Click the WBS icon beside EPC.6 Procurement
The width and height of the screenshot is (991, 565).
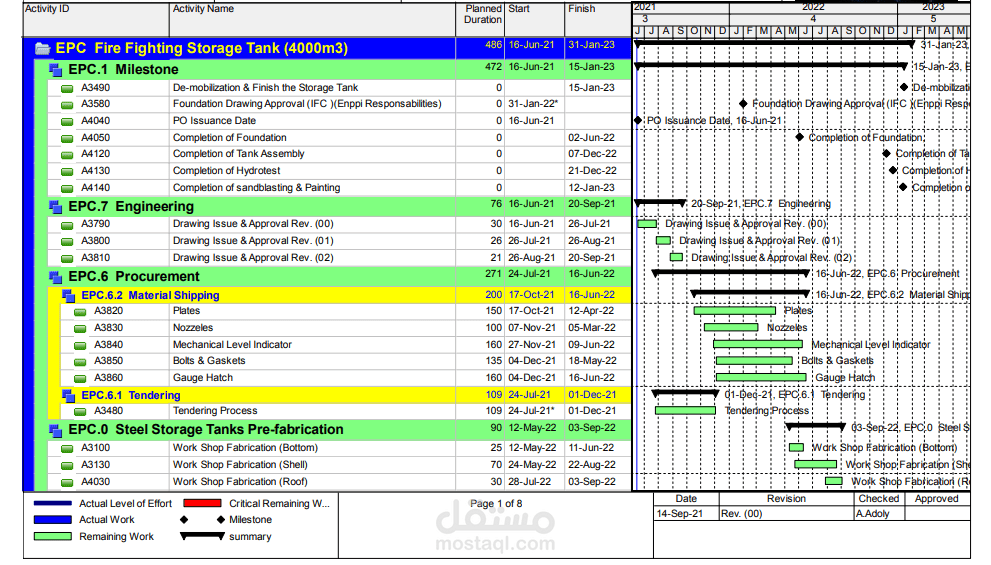[x=56, y=277]
